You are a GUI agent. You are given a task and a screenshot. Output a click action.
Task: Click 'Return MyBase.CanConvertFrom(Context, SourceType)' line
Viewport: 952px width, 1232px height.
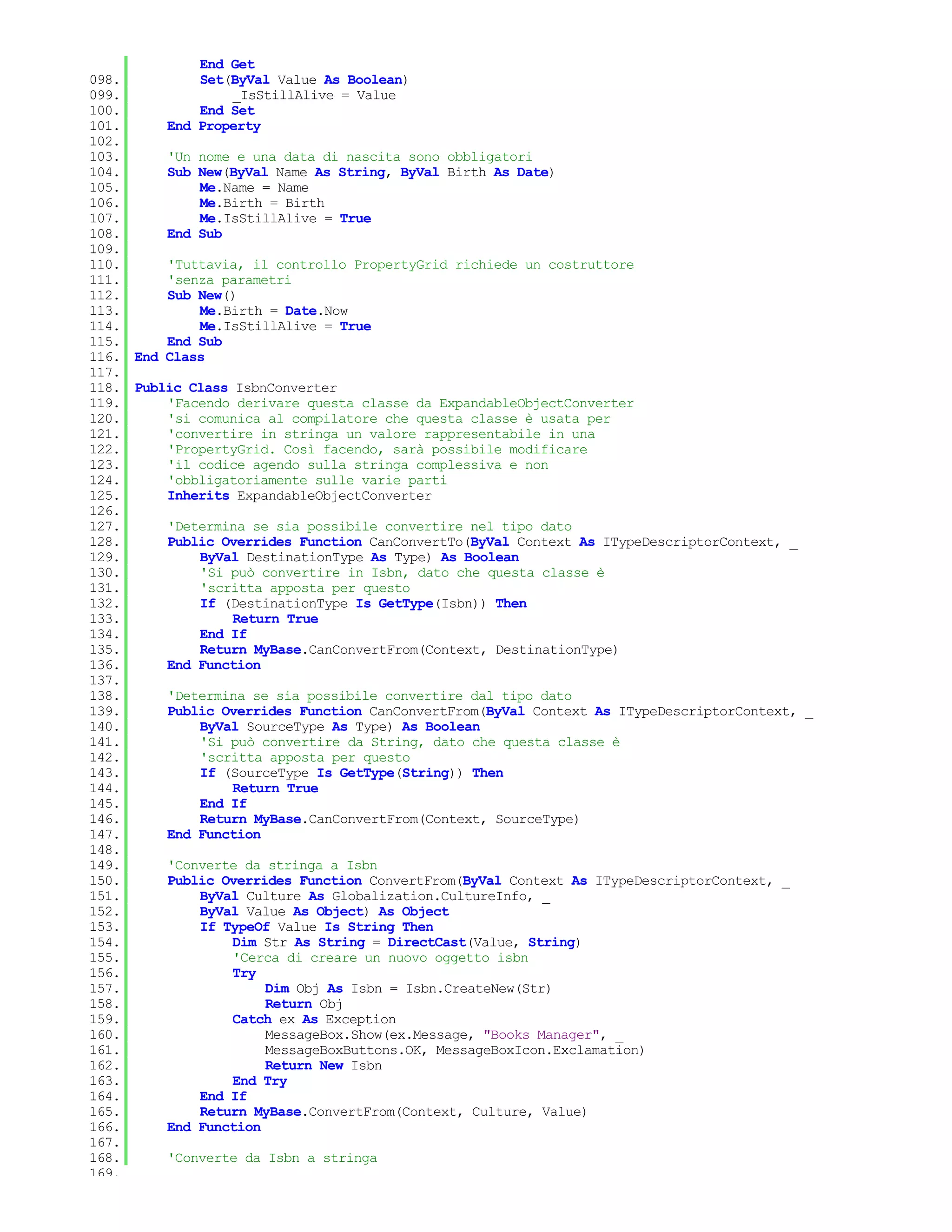[389, 819]
